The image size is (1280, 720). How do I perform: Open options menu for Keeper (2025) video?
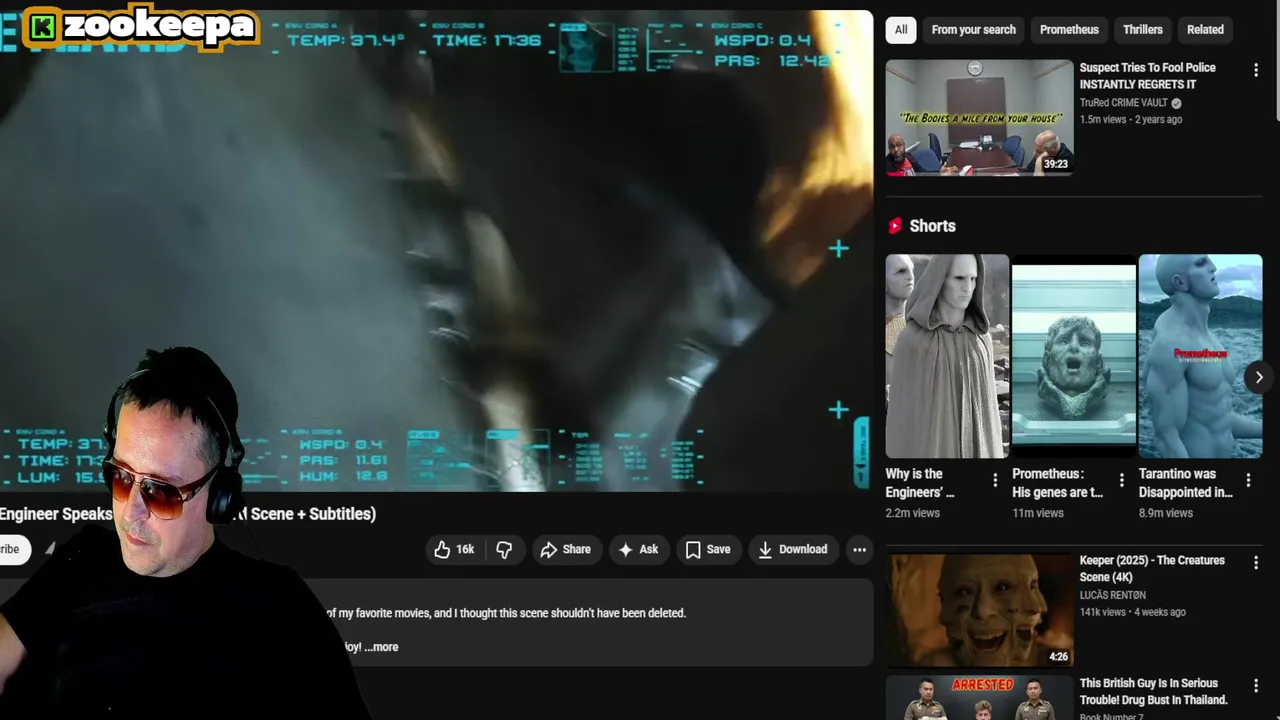[1256, 564]
